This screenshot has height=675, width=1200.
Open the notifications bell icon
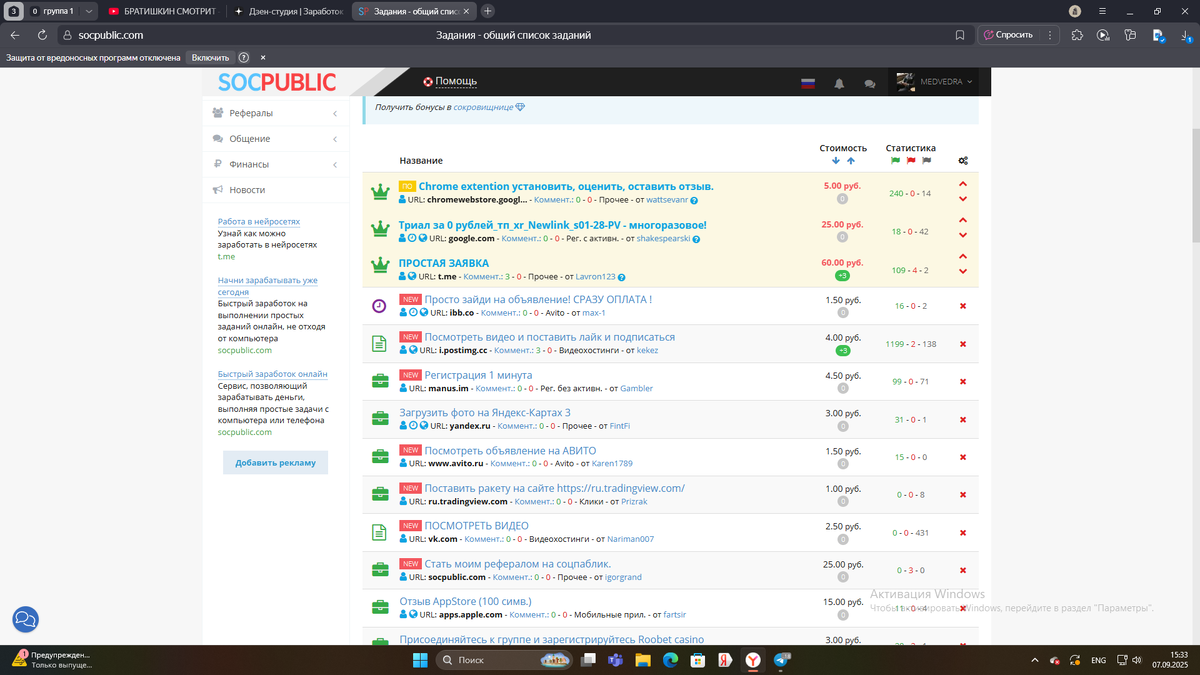point(839,82)
